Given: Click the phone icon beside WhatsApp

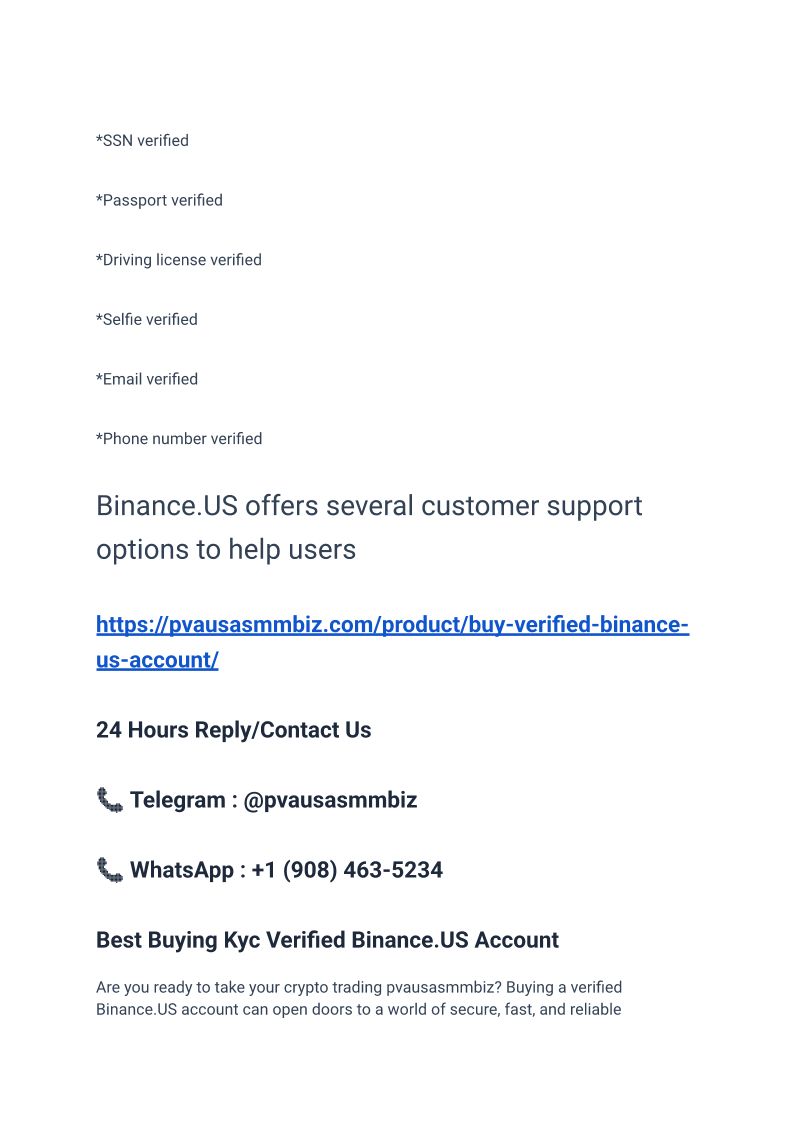Looking at the screenshot, I should (110, 870).
